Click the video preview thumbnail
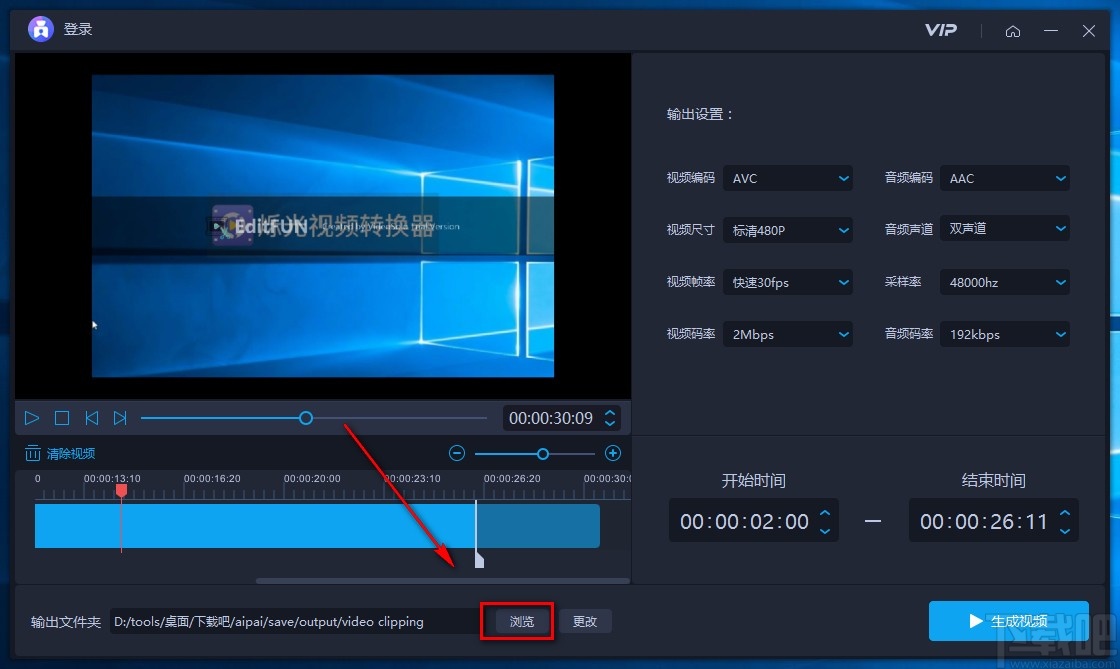This screenshot has width=1120, height=669. pyautogui.click(x=323, y=226)
